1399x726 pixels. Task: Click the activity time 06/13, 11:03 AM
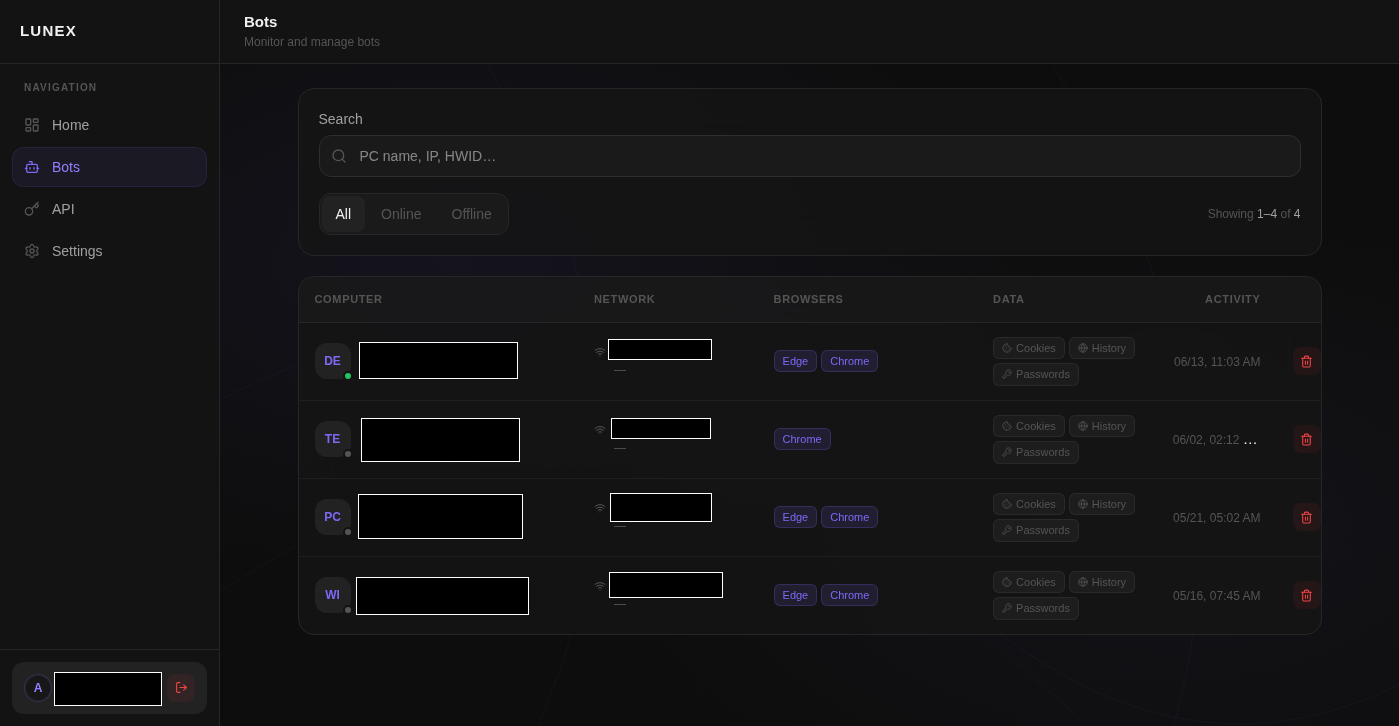click(x=1217, y=362)
